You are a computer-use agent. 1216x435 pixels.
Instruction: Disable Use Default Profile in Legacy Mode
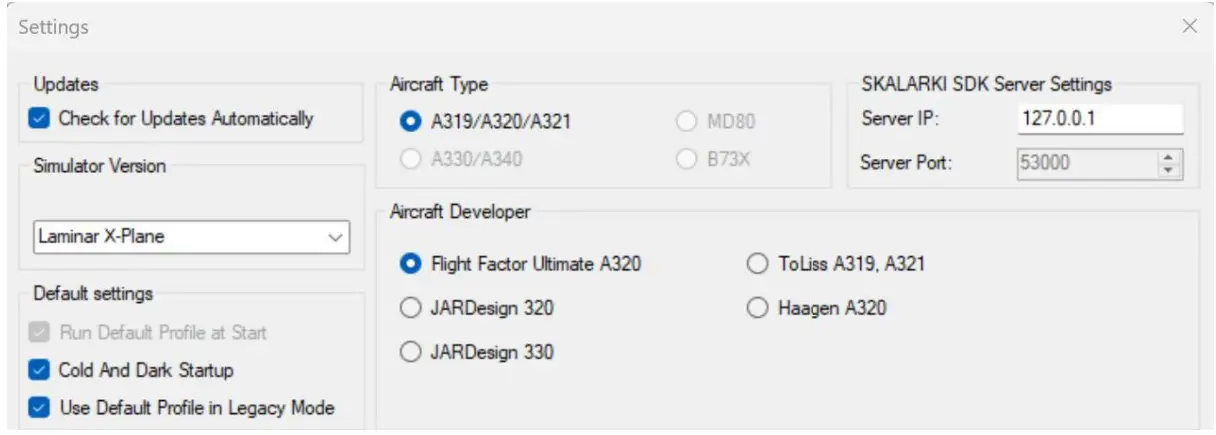tap(40, 408)
